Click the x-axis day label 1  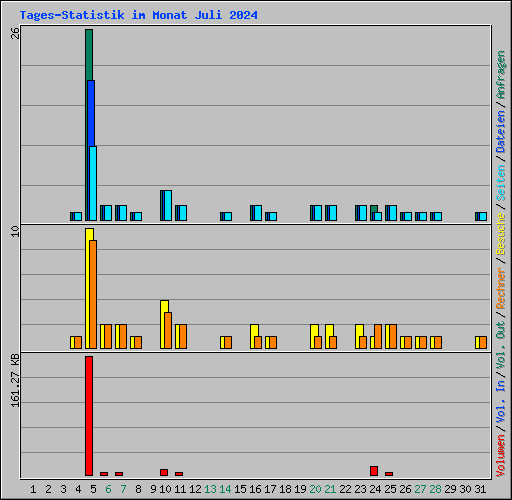coord(33,489)
